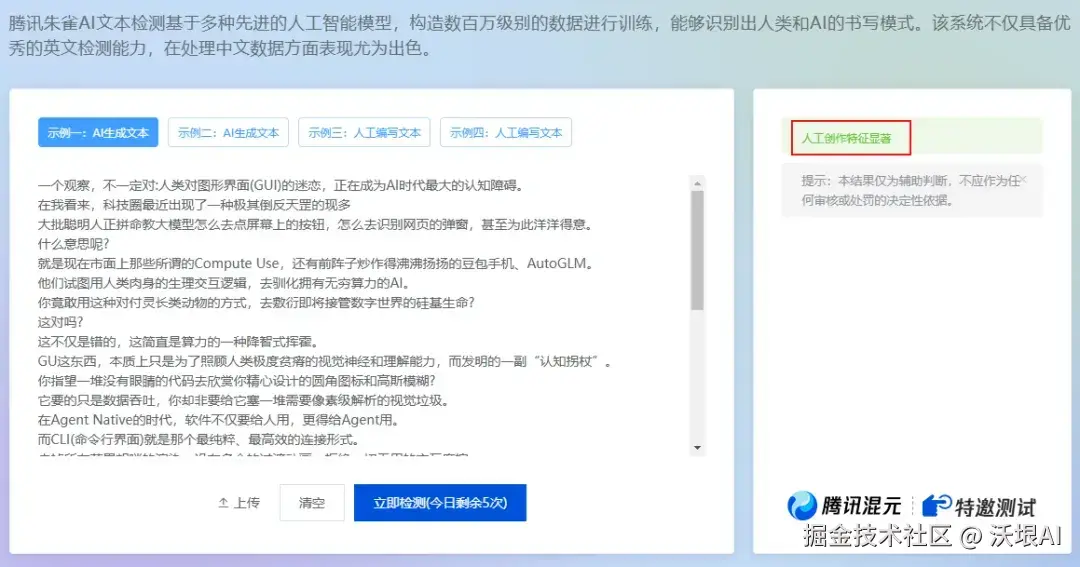Click the line starting with 这不仅是错的
1080x567 pixels.
tap(178, 342)
